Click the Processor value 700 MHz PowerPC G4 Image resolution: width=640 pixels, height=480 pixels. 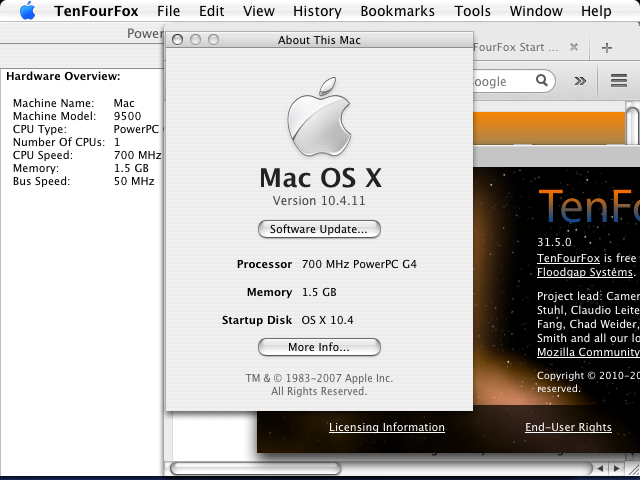359,264
